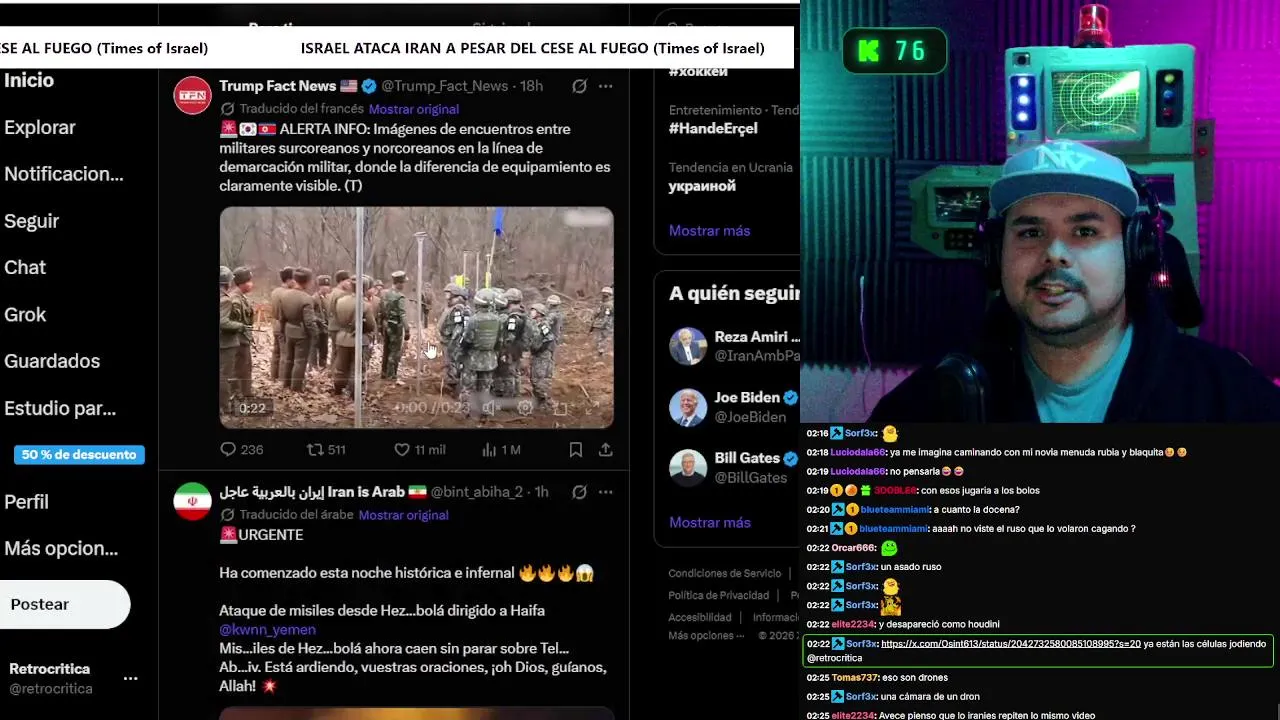Click the 0:22 remaining time label on video
Screen dimensions: 1280x720
[252, 408]
